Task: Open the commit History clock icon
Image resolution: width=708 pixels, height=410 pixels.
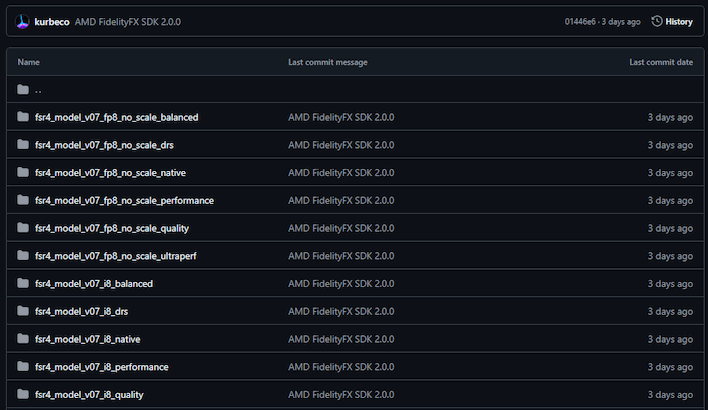Action: (657, 21)
